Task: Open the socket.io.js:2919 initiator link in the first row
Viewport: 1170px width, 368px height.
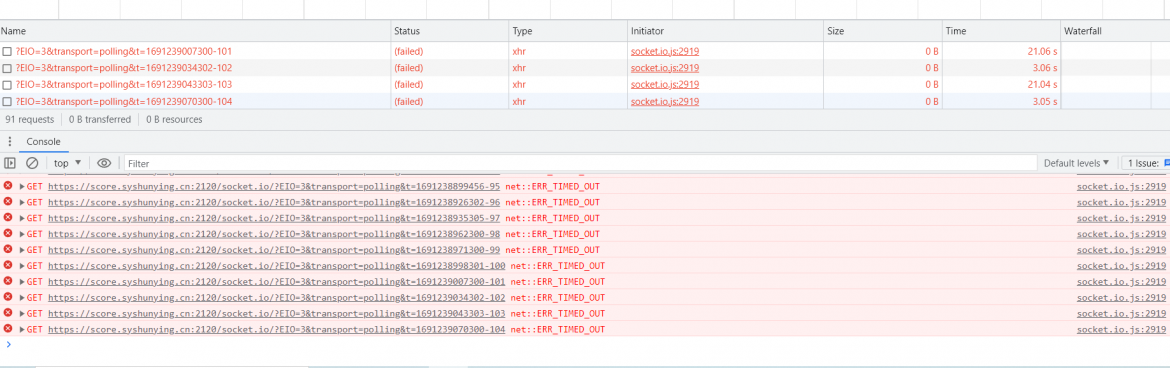Action: 665,52
